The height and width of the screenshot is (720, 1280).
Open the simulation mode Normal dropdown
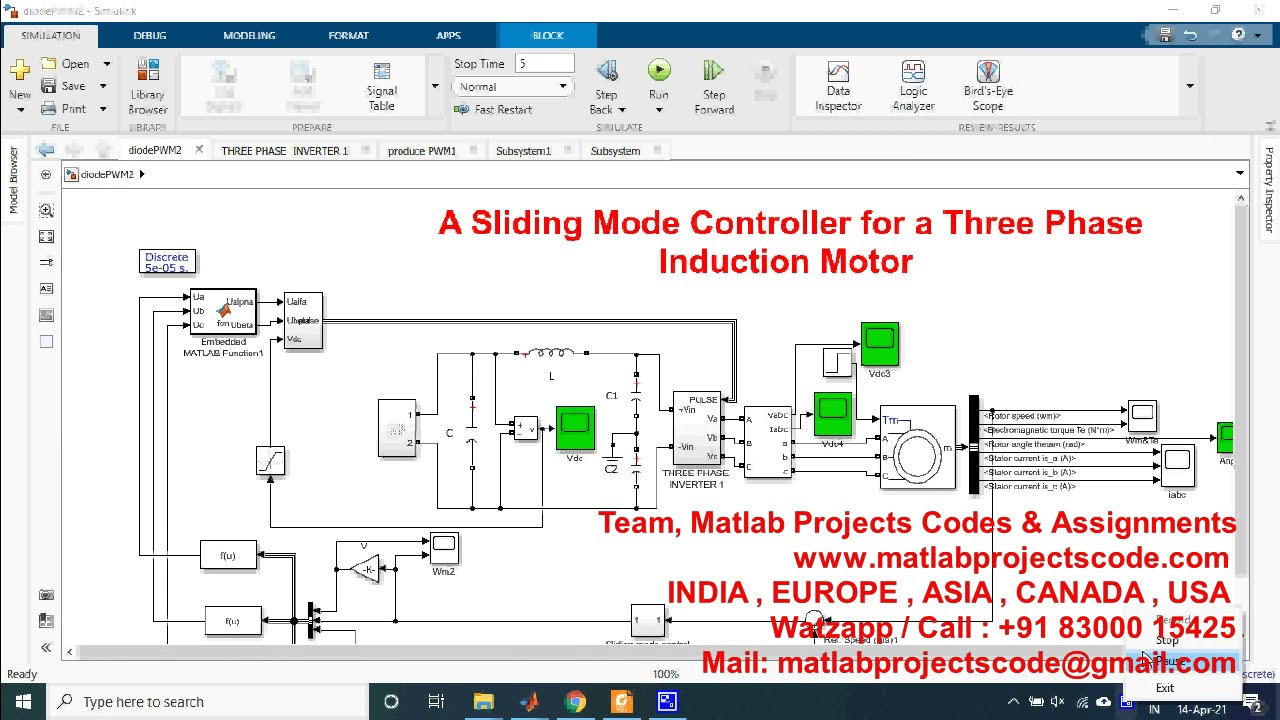(513, 87)
